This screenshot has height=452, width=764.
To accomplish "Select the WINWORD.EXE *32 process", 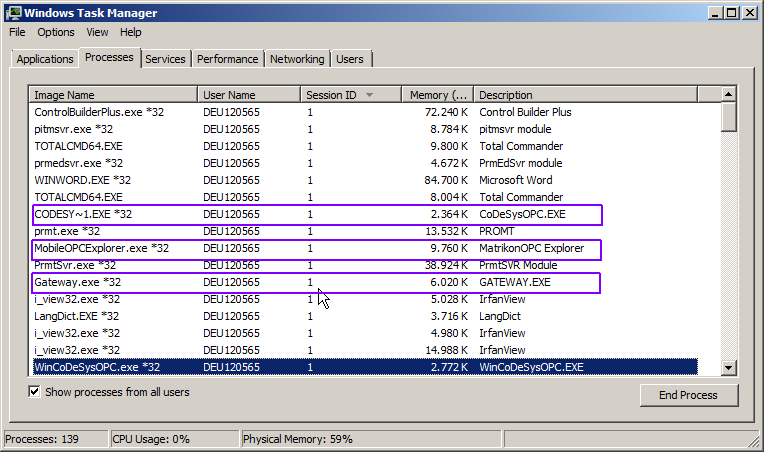I will point(365,180).
